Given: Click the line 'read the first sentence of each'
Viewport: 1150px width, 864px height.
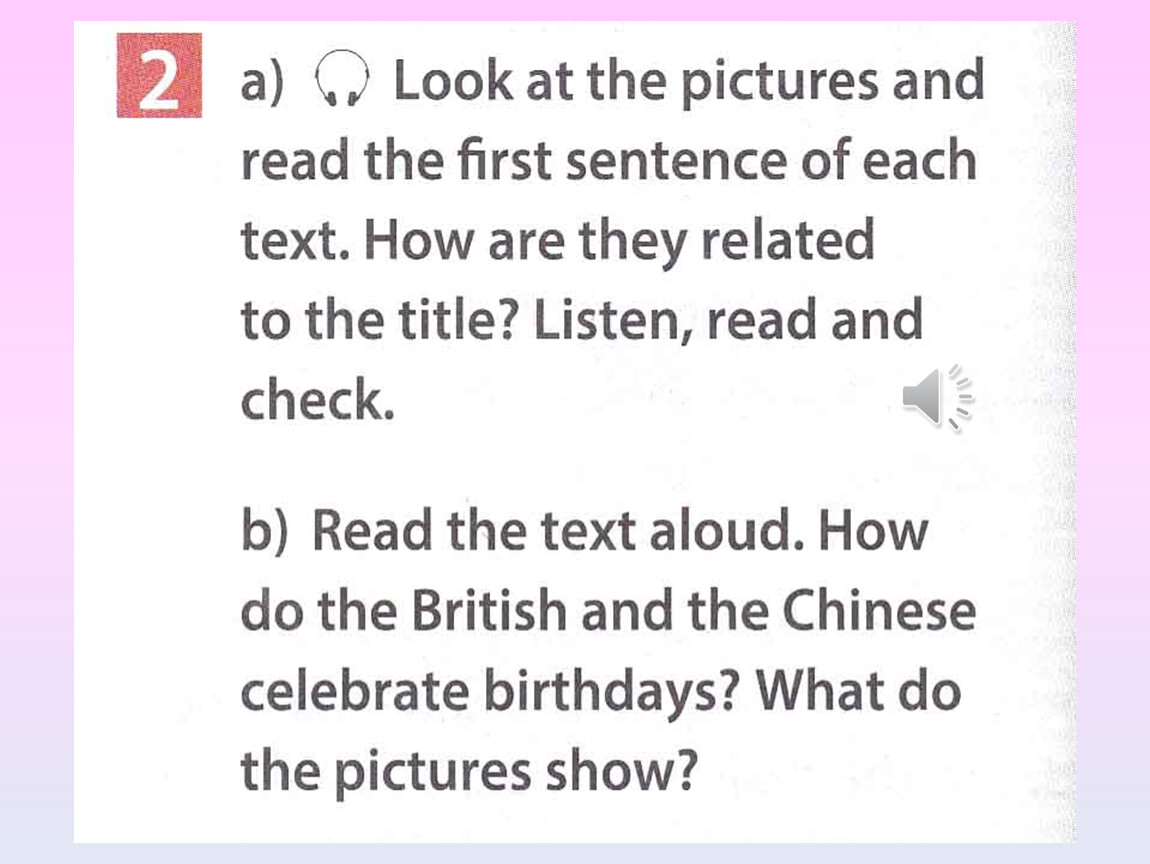Looking at the screenshot, I should (x=609, y=161).
